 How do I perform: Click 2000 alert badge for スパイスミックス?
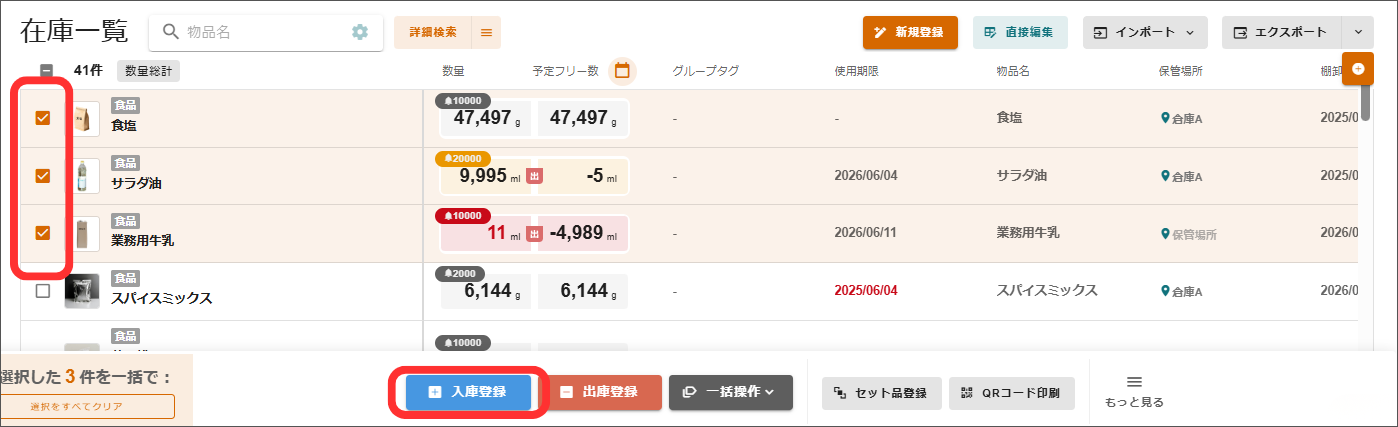tap(460, 274)
